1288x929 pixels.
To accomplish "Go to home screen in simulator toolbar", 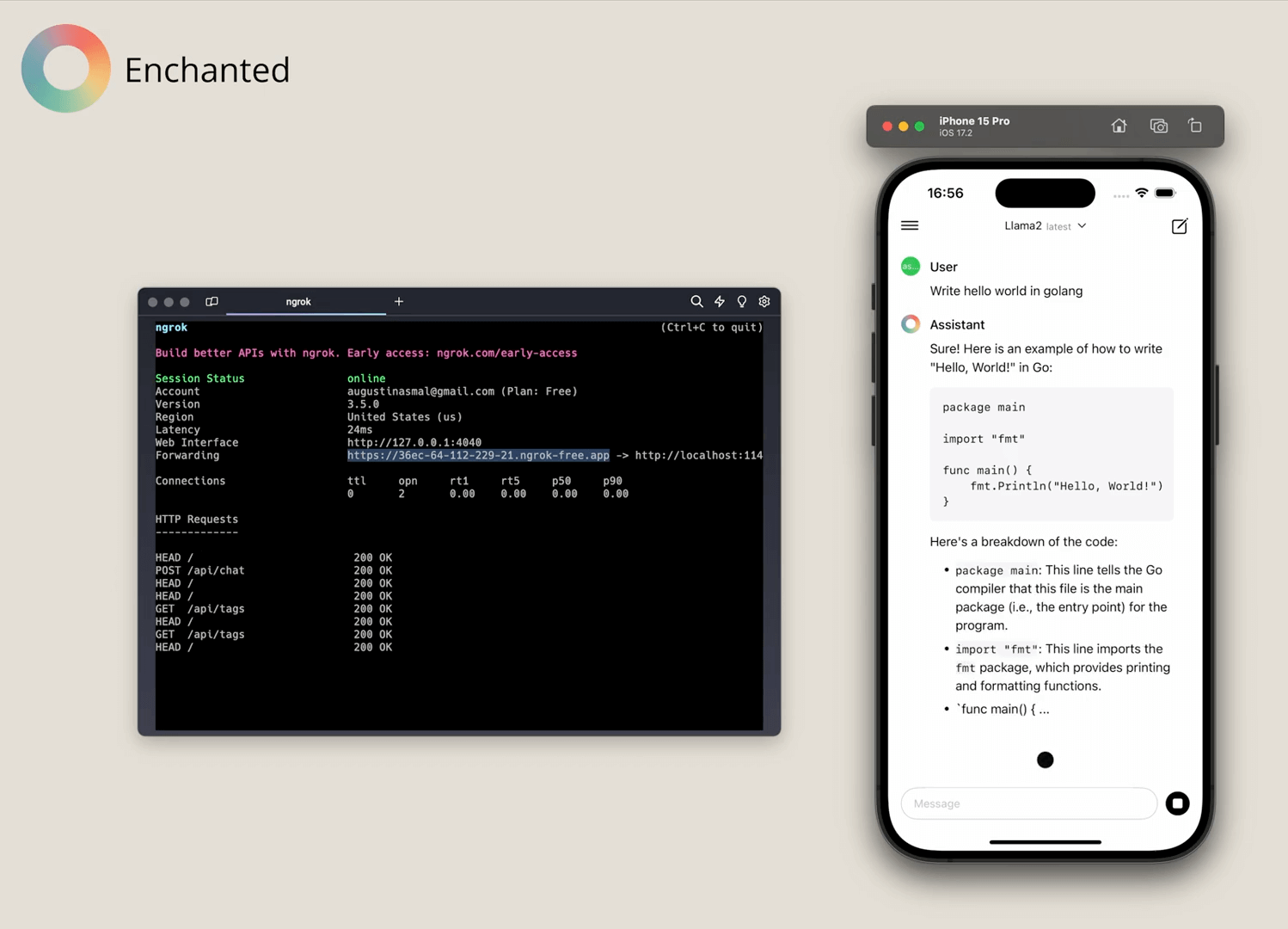I will tap(1119, 126).
